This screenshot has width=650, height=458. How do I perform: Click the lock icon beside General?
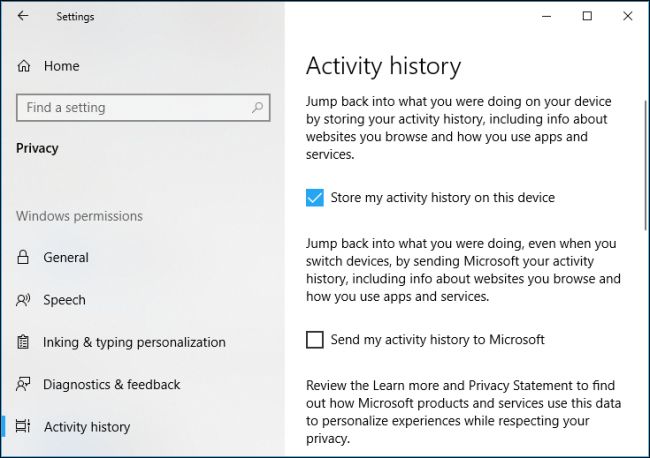point(23,258)
